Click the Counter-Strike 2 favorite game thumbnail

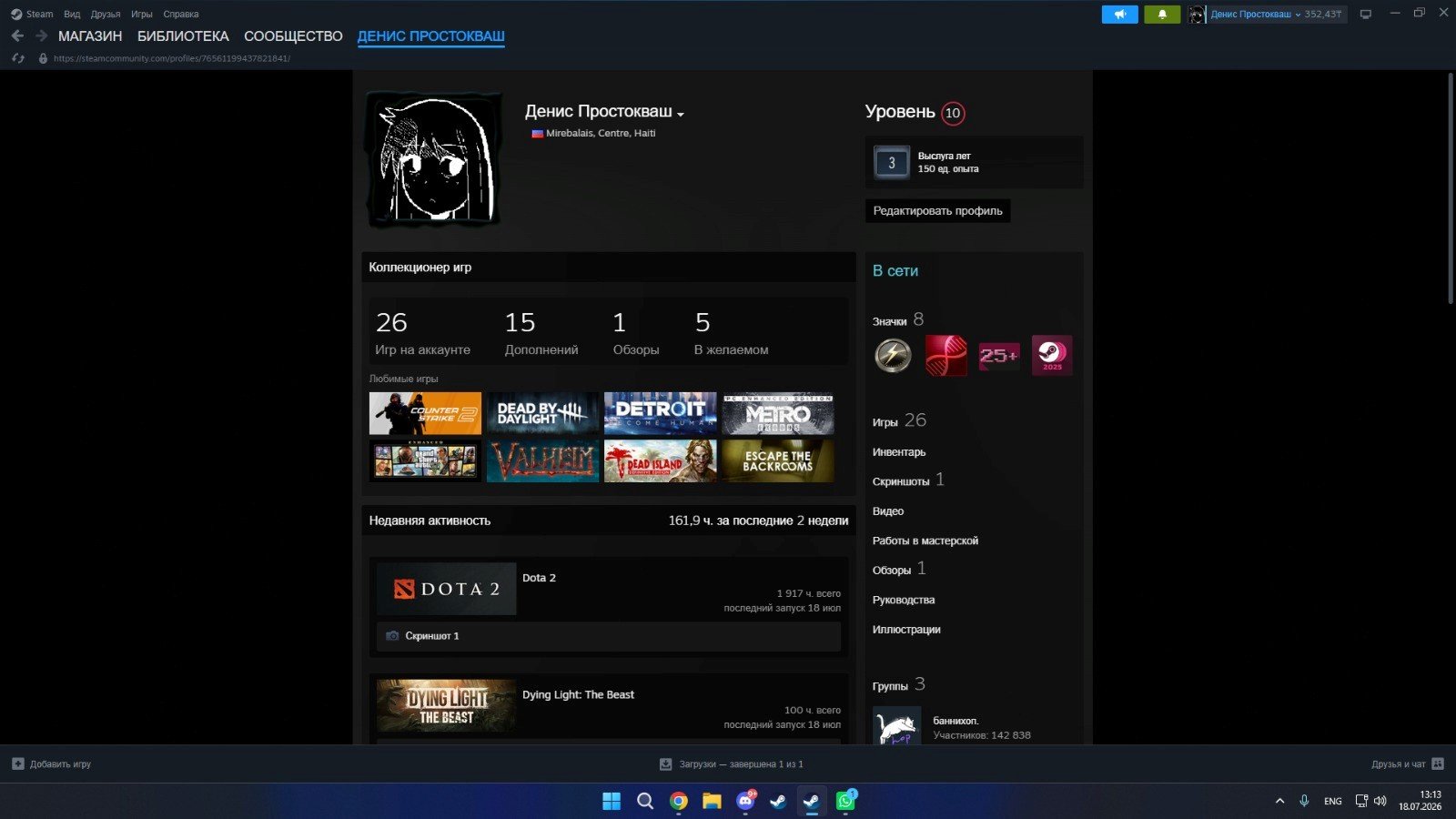click(425, 413)
